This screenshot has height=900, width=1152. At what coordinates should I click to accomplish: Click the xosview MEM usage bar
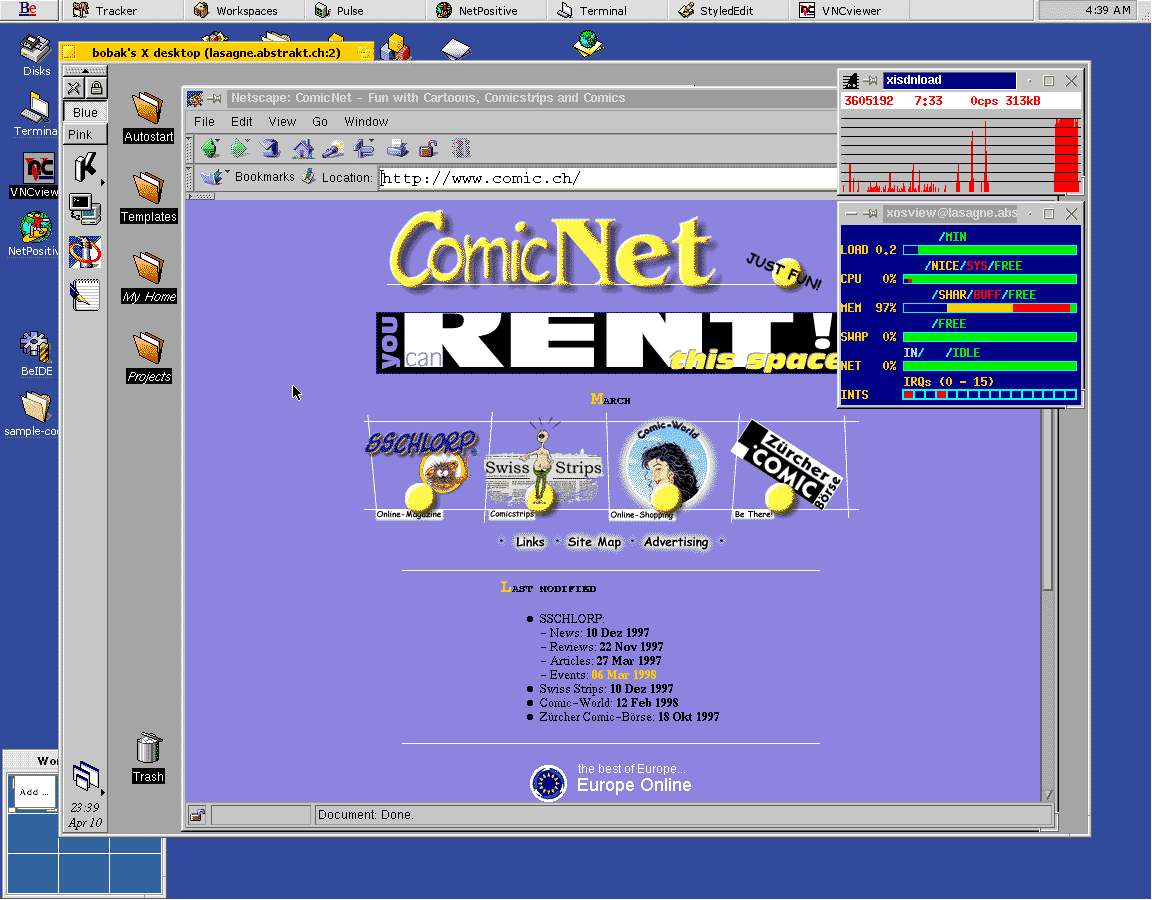[x=990, y=308]
